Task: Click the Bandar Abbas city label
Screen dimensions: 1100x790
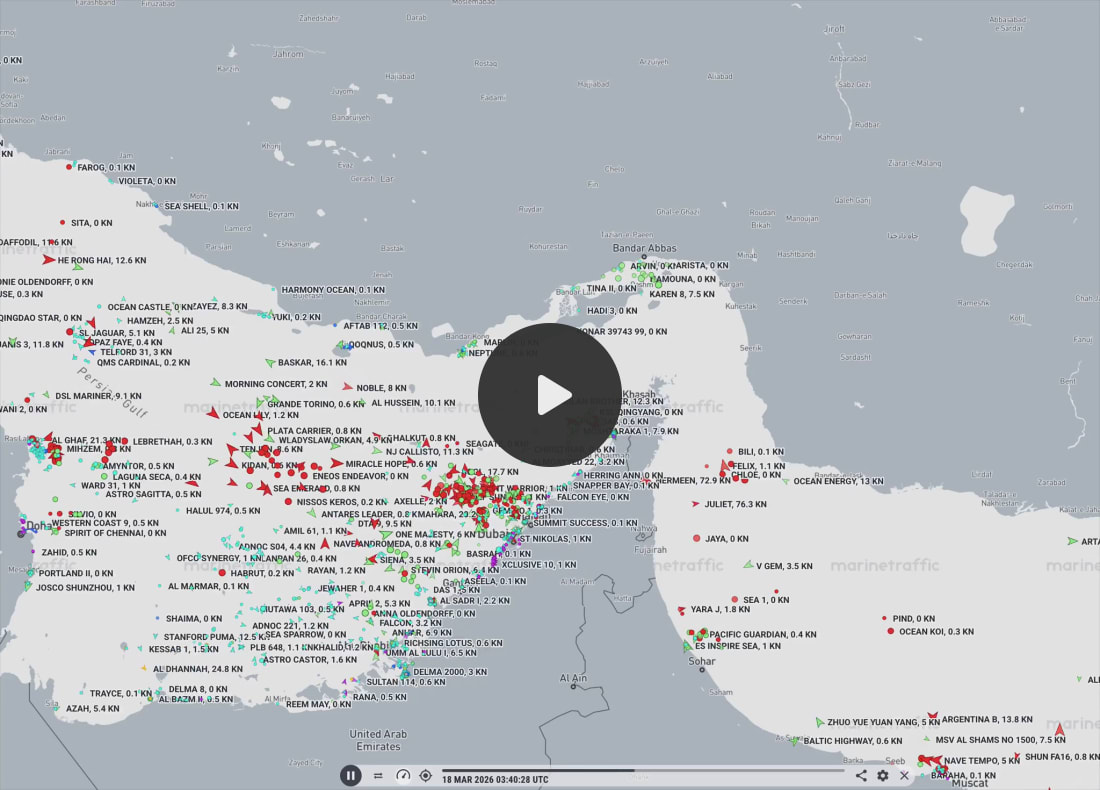Action: coord(644,248)
